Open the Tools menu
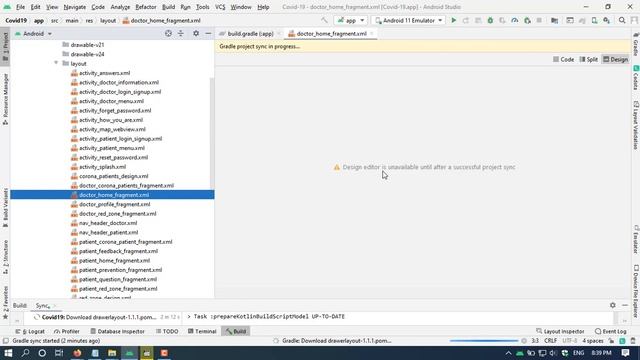 point(202,7)
